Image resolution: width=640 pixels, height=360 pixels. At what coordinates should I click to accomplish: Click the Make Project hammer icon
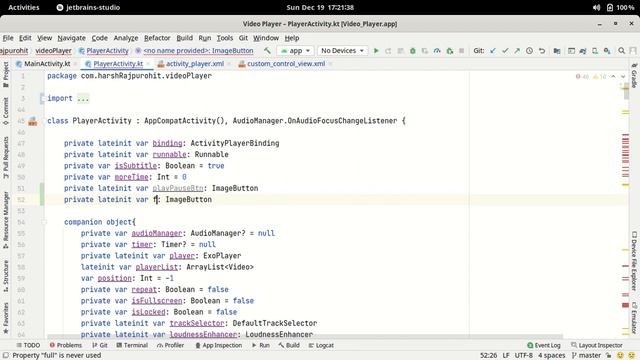click(x=267, y=51)
